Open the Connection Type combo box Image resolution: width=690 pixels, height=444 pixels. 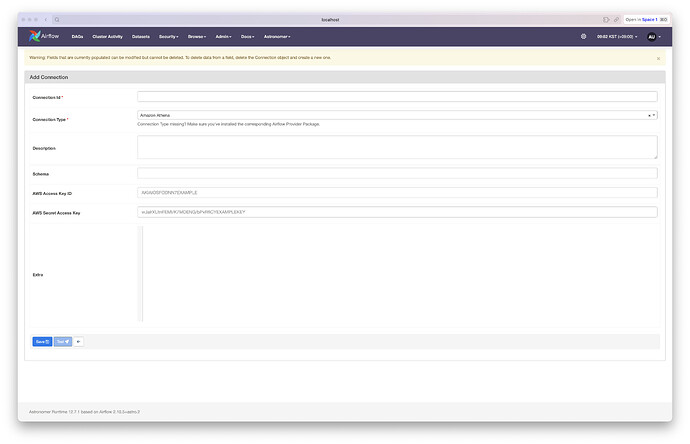(397, 115)
